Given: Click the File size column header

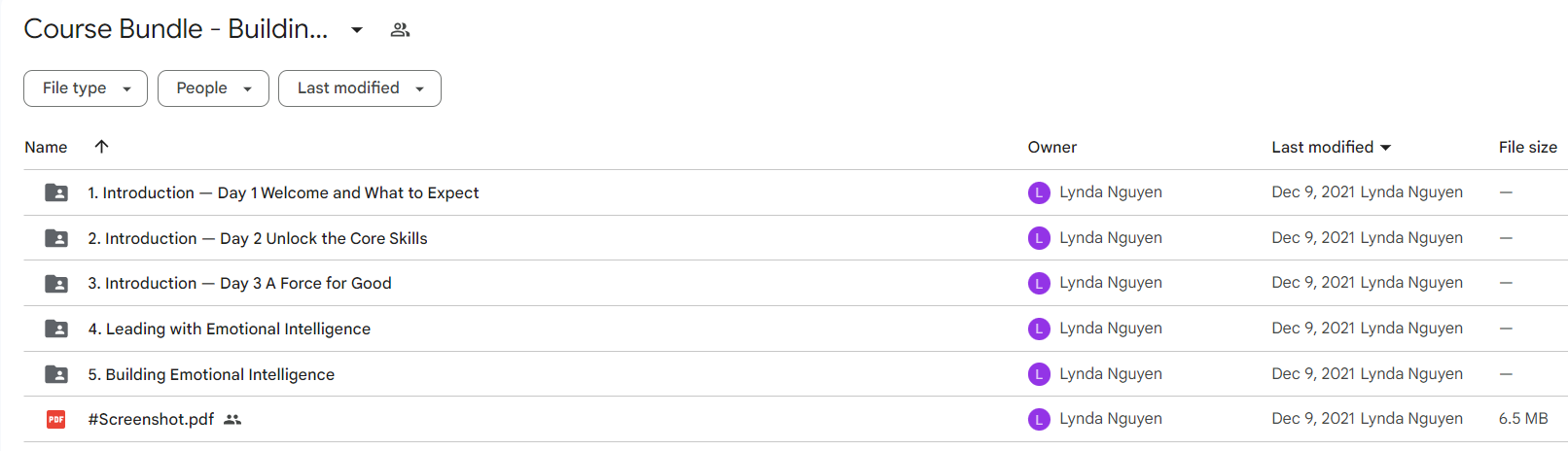Looking at the screenshot, I should pyautogui.click(x=1527, y=147).
